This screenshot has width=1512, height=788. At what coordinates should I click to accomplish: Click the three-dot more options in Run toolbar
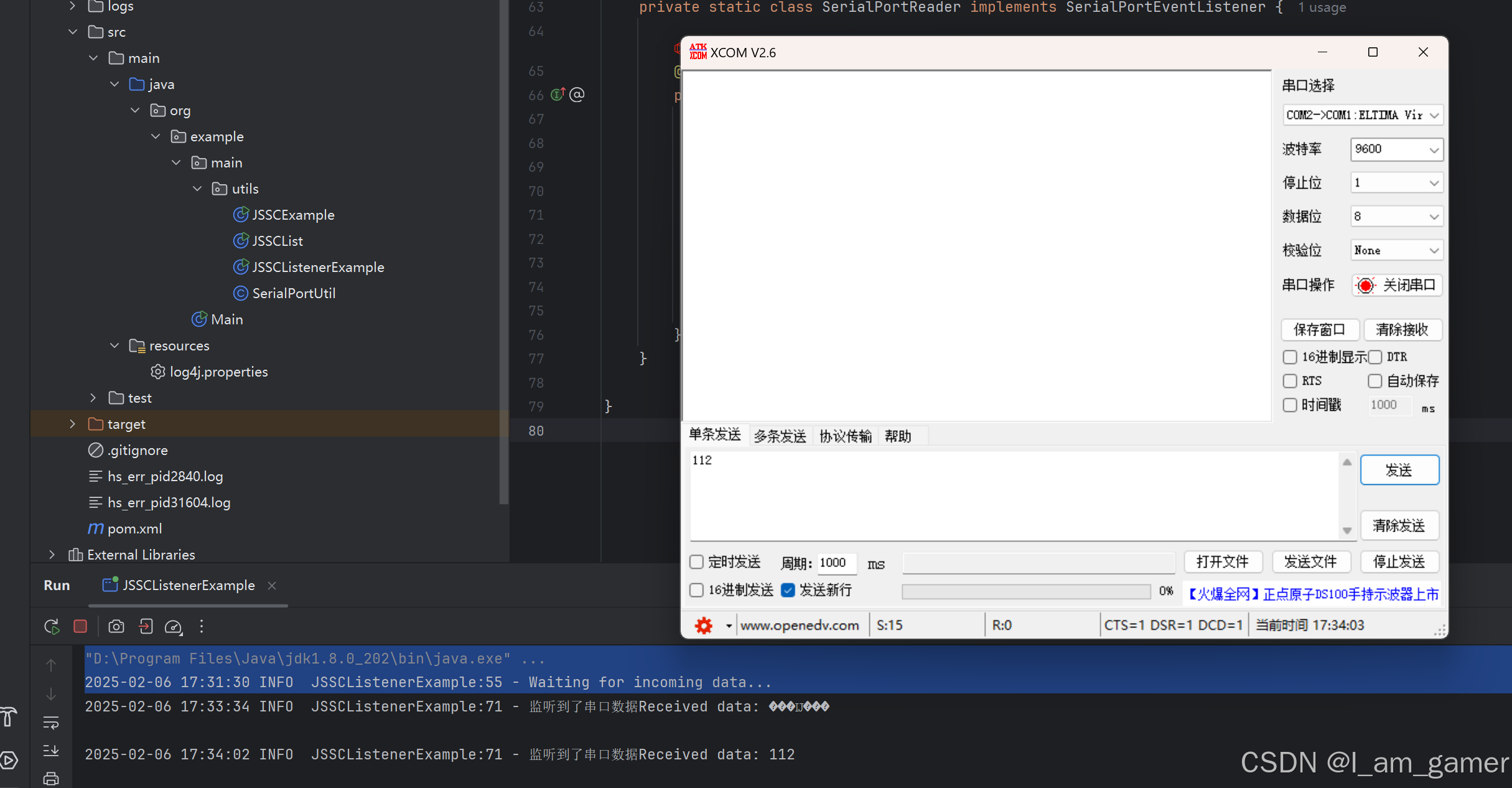click(202, 627)
